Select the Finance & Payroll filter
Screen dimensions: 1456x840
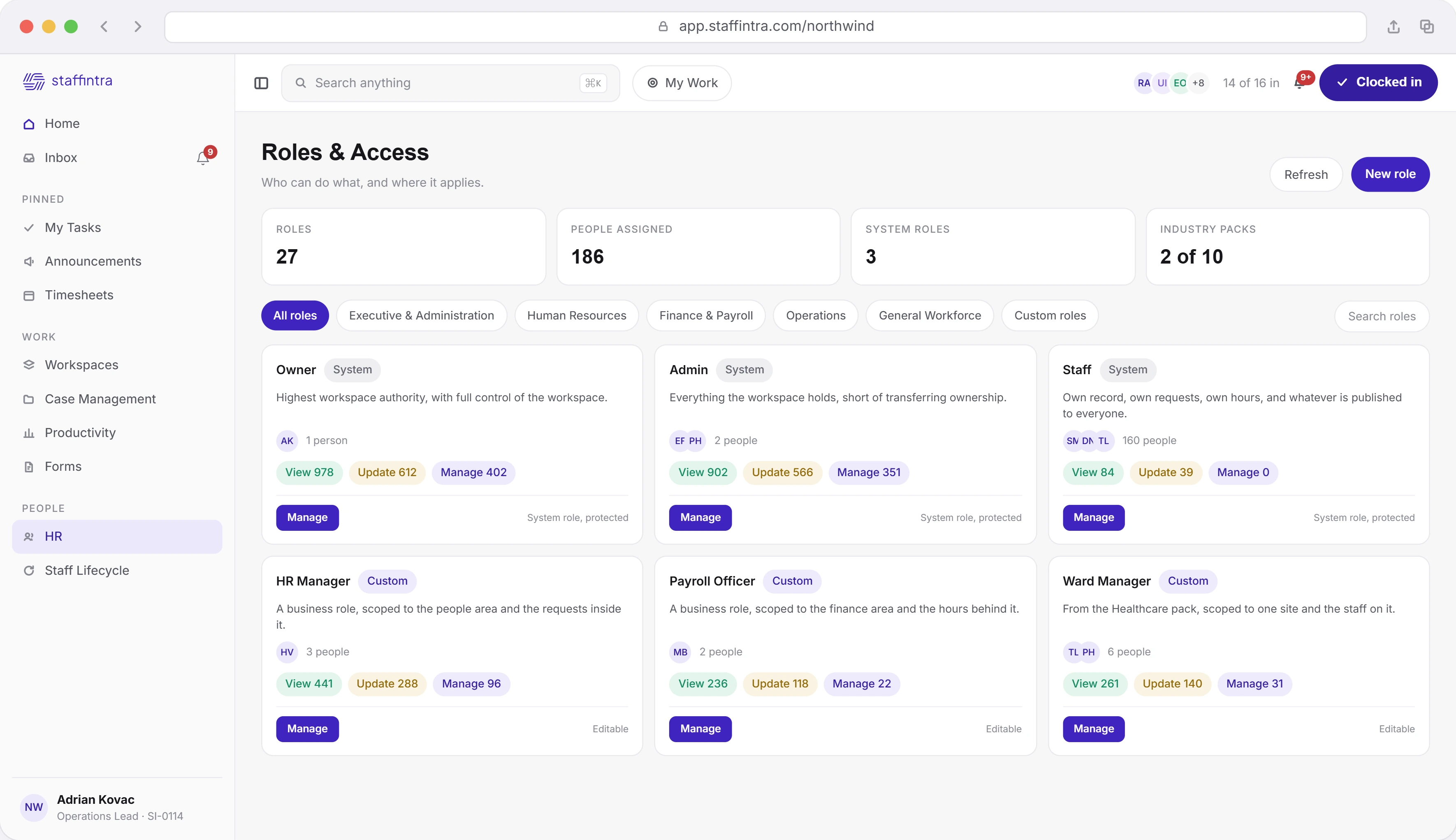coord(706,316)
